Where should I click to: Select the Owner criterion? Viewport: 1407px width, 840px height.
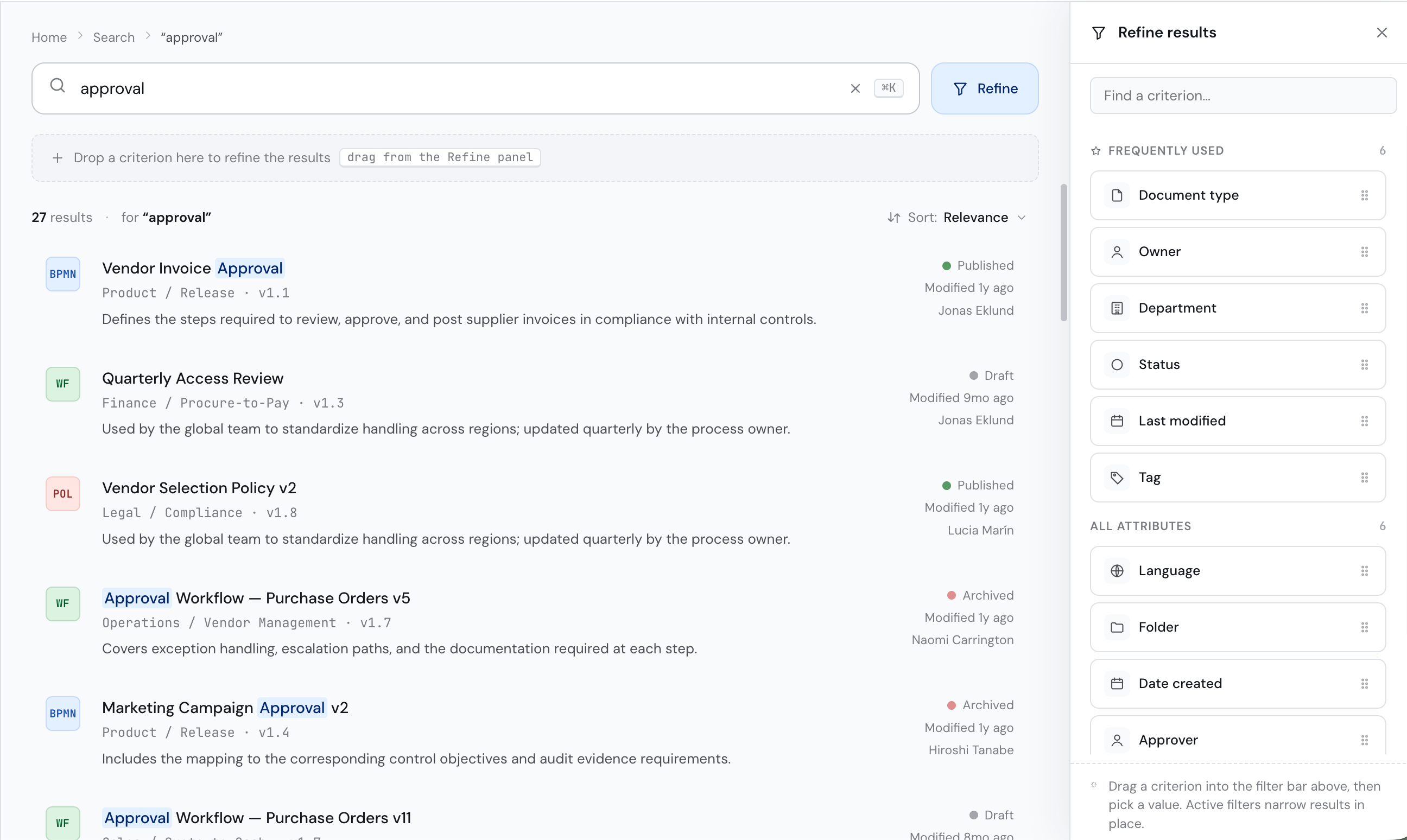point(1238,252)
